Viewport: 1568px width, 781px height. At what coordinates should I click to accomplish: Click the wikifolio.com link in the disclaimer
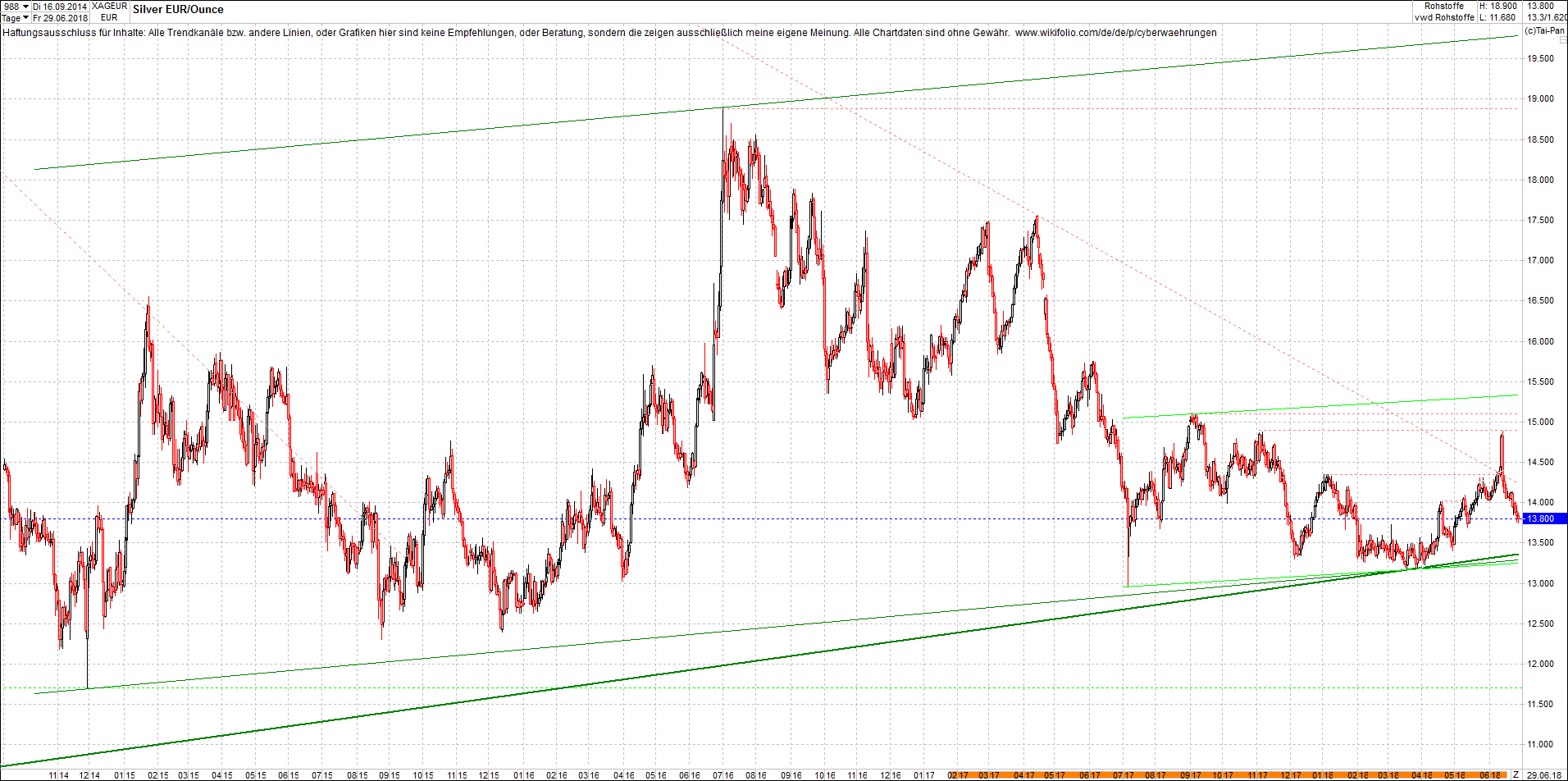coord(1115,33)
